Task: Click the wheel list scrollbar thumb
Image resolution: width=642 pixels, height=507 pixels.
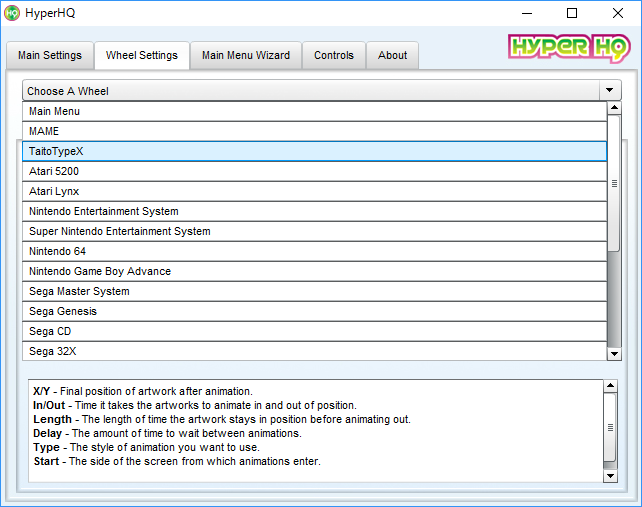Action: (614, 183)
